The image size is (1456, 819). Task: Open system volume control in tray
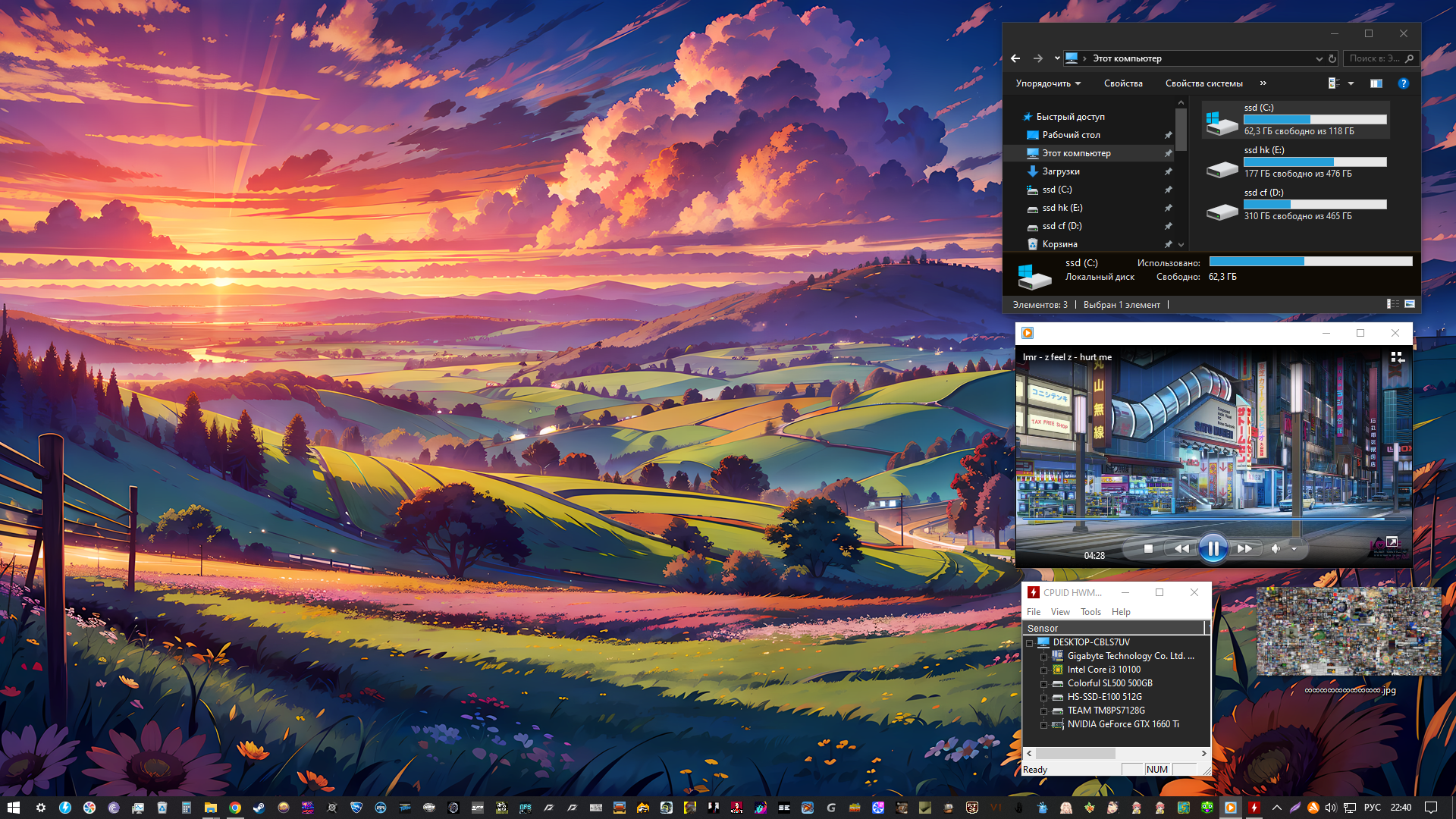tap(1331, 808)
